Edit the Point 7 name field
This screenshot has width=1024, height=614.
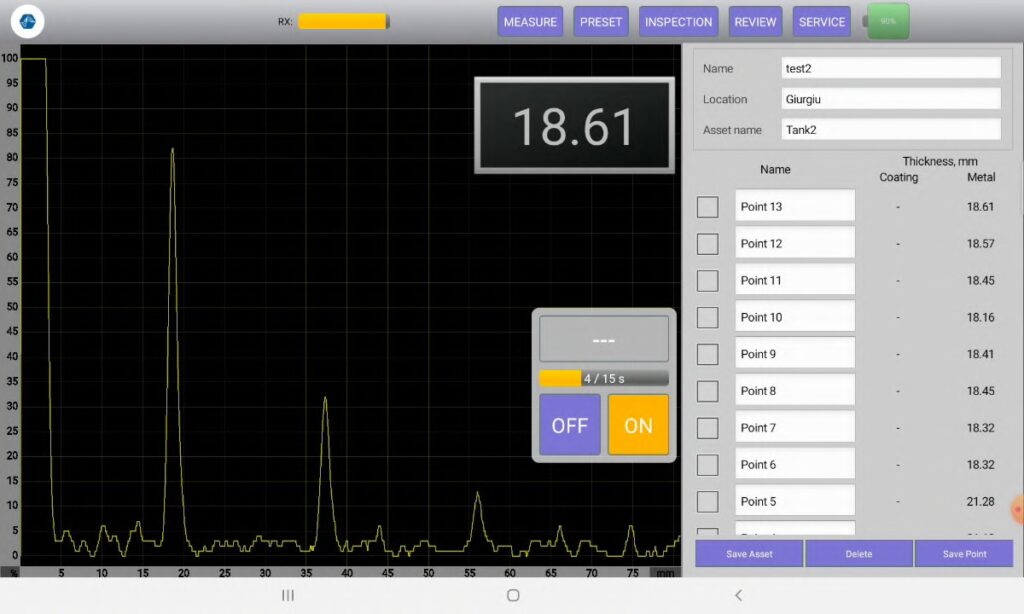point(795,427)
